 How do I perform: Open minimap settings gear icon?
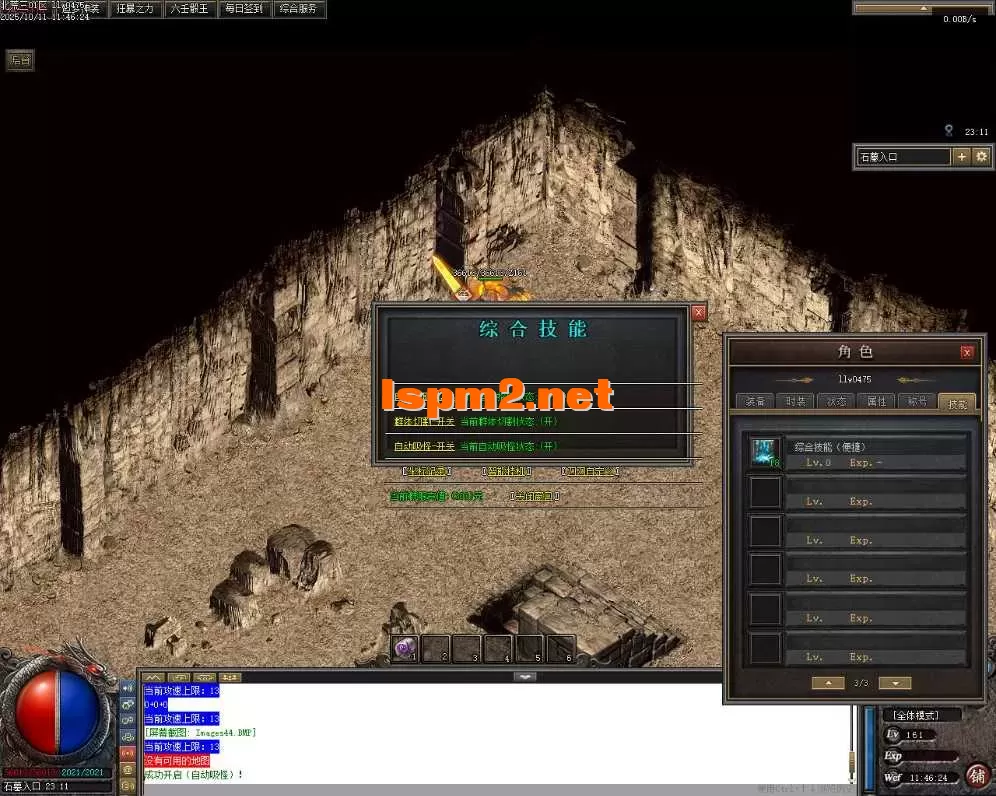coord(981,156)
